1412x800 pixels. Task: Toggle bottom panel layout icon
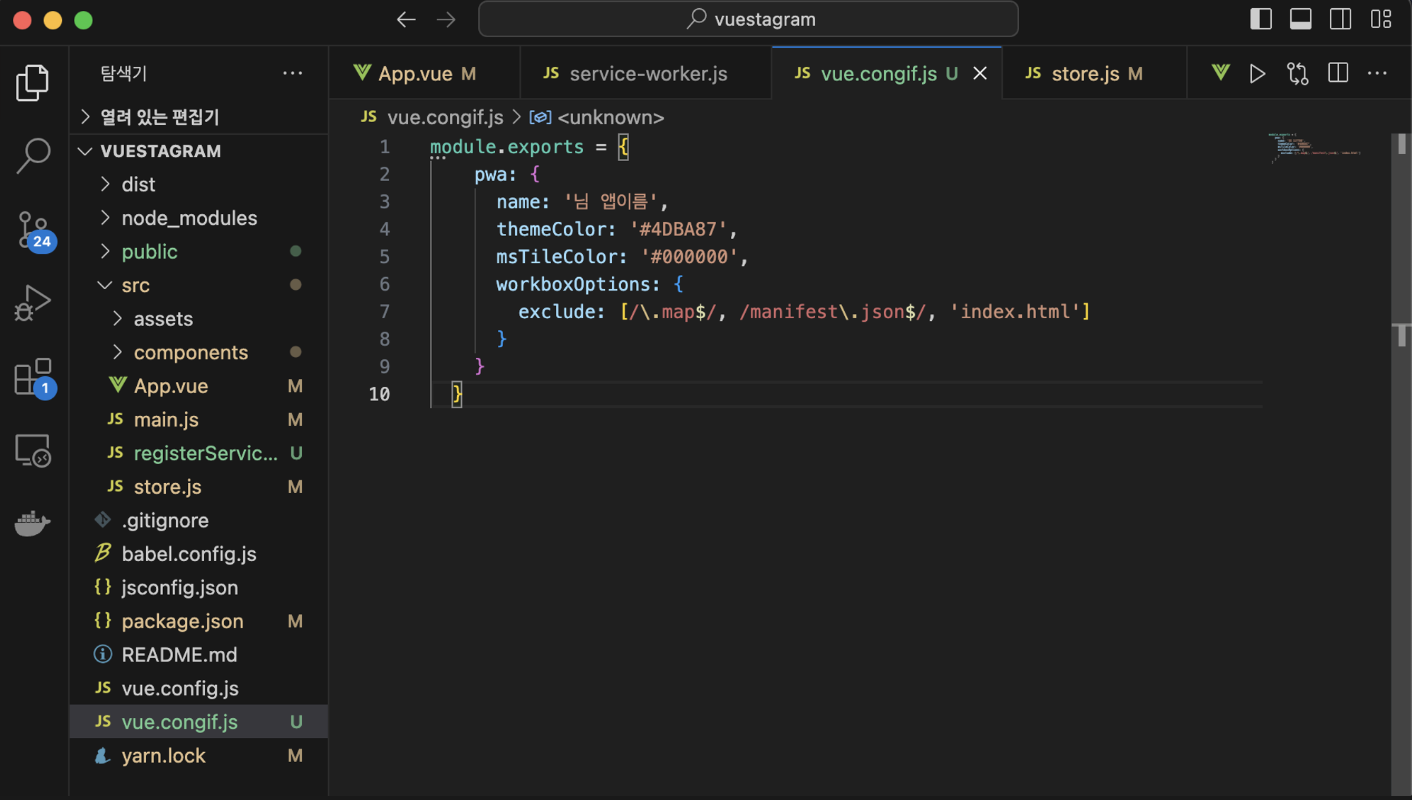pos(1301,19)
